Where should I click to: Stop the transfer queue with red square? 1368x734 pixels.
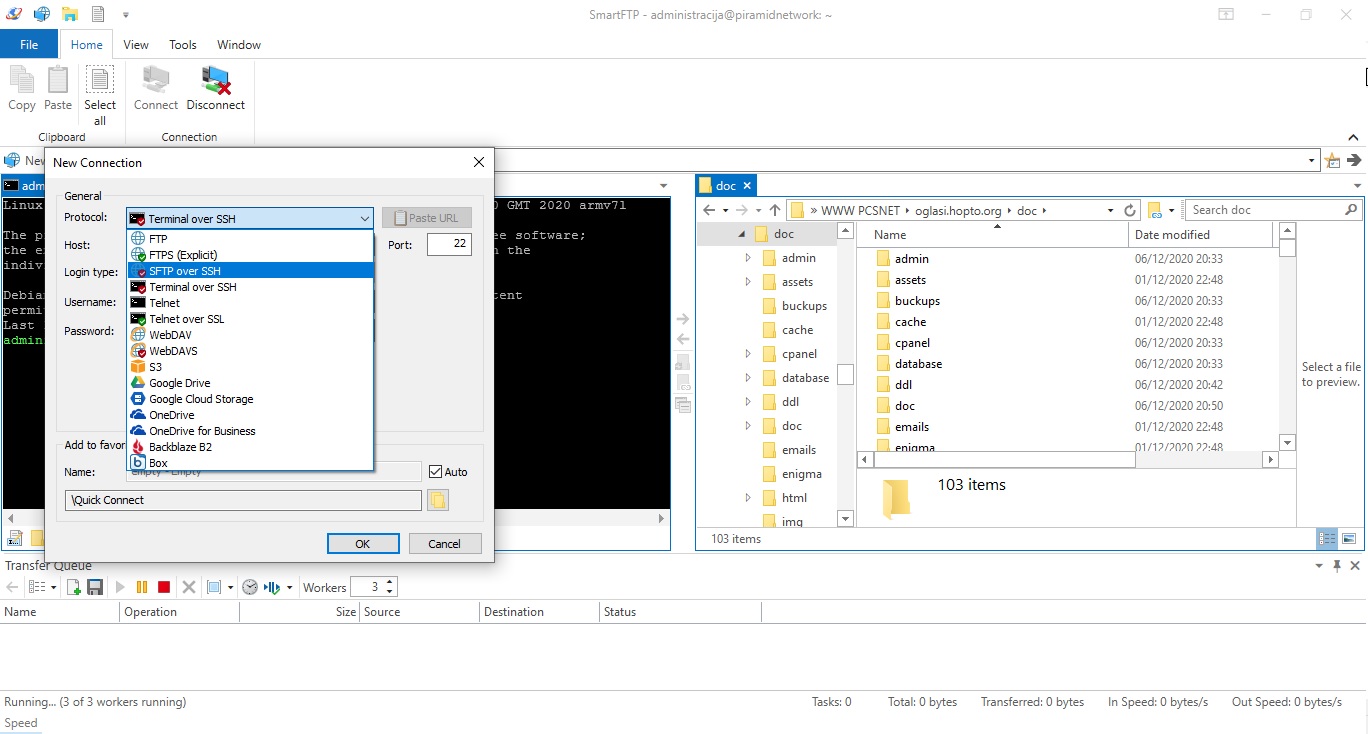click(x=164, y=587)
